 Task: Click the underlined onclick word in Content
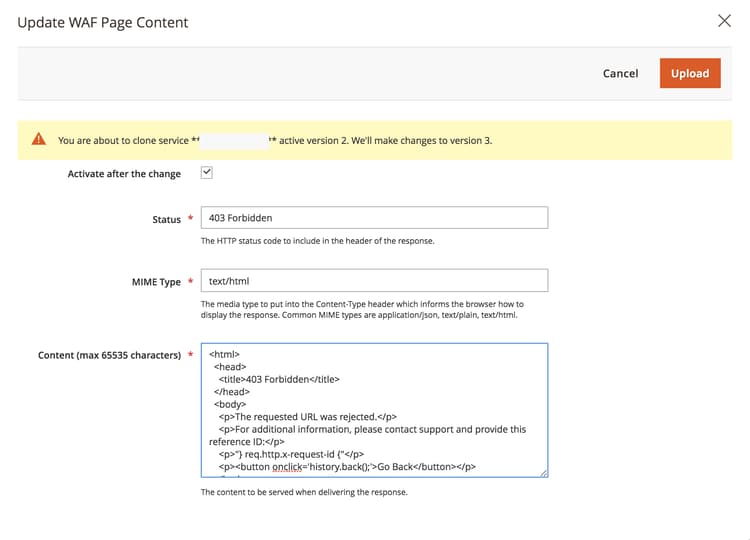(x=292, y=466)
